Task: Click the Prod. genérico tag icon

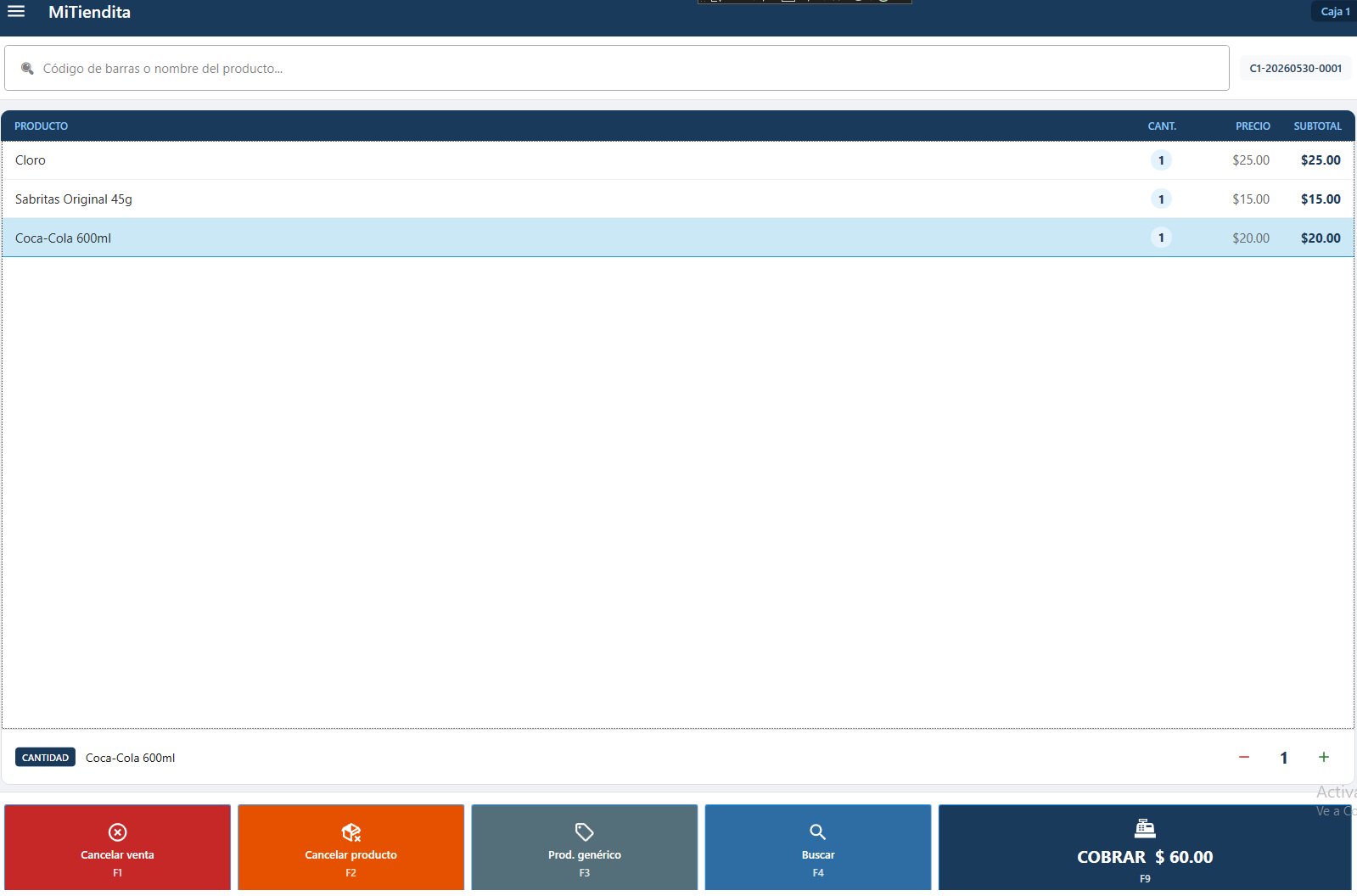Action: click(x=585, y=832)
